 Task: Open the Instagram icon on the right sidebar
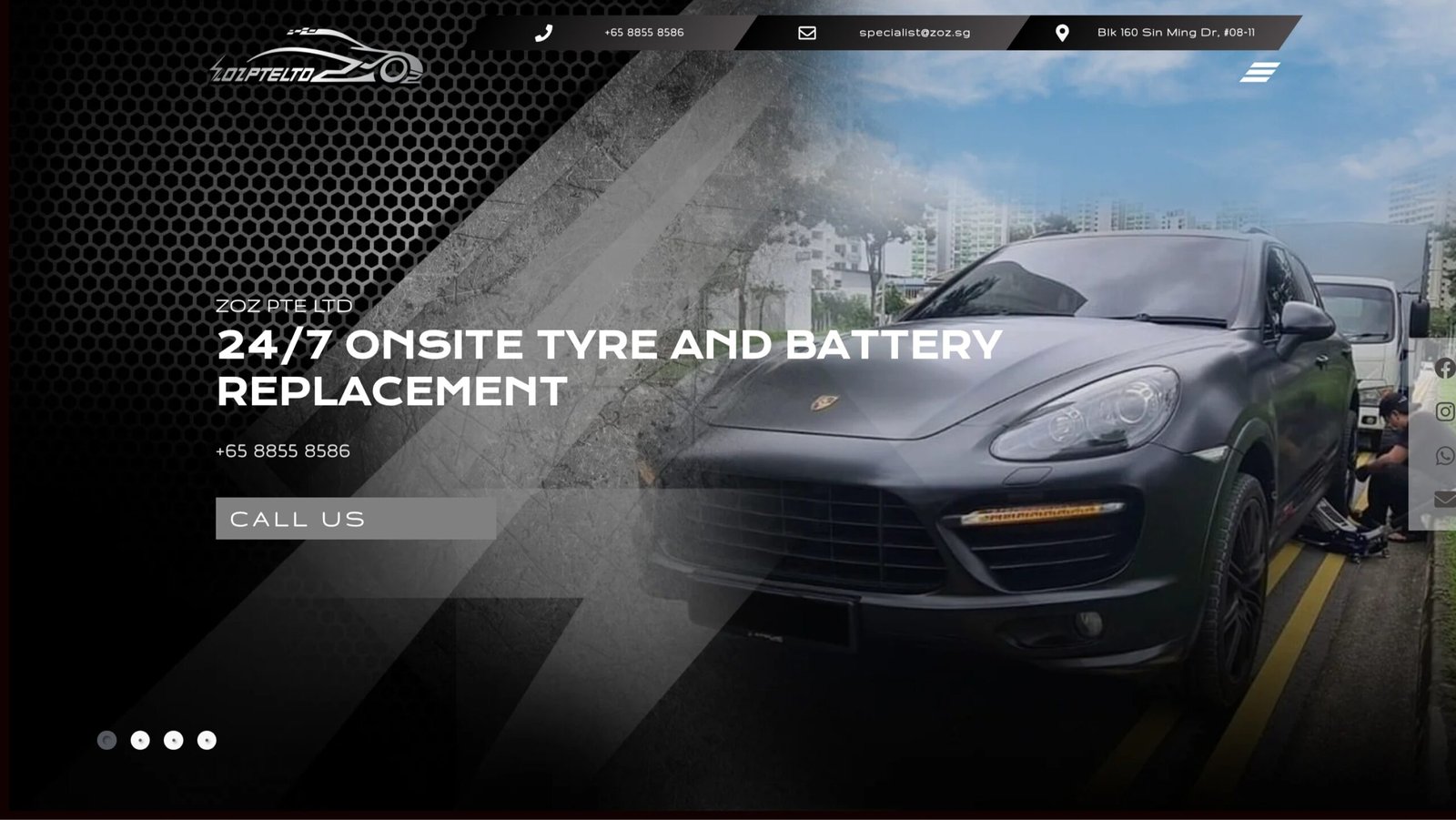1444,411
